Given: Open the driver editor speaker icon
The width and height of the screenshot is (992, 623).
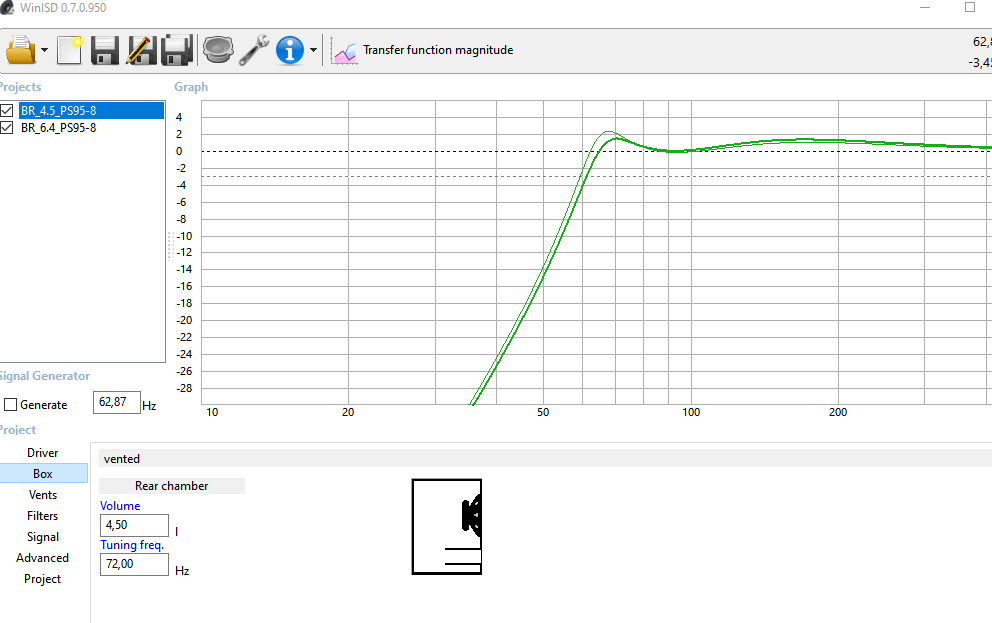Looking at the screenshot, I should coord(218,49).
